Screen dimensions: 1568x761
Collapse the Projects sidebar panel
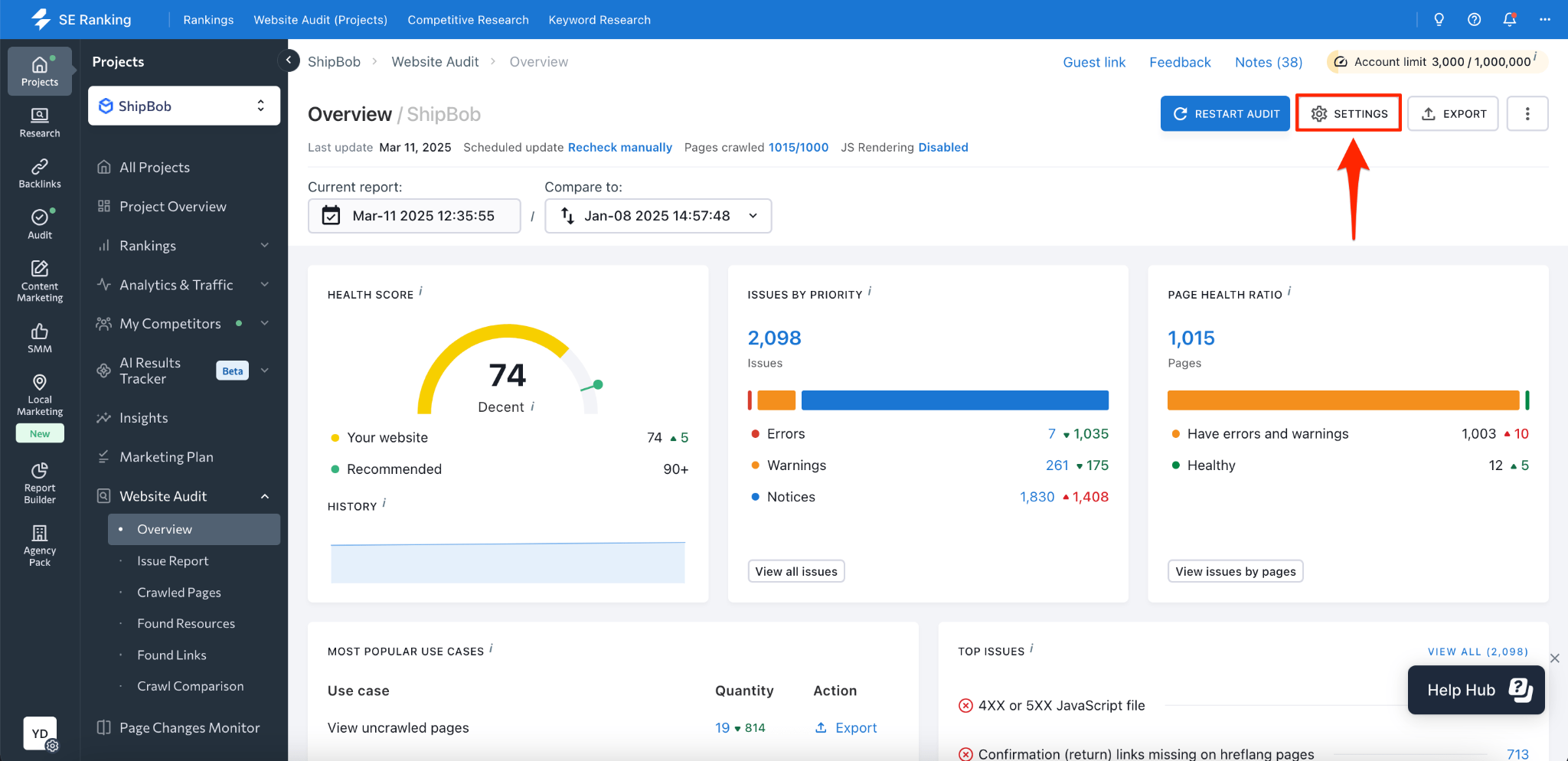coord(289,60)
